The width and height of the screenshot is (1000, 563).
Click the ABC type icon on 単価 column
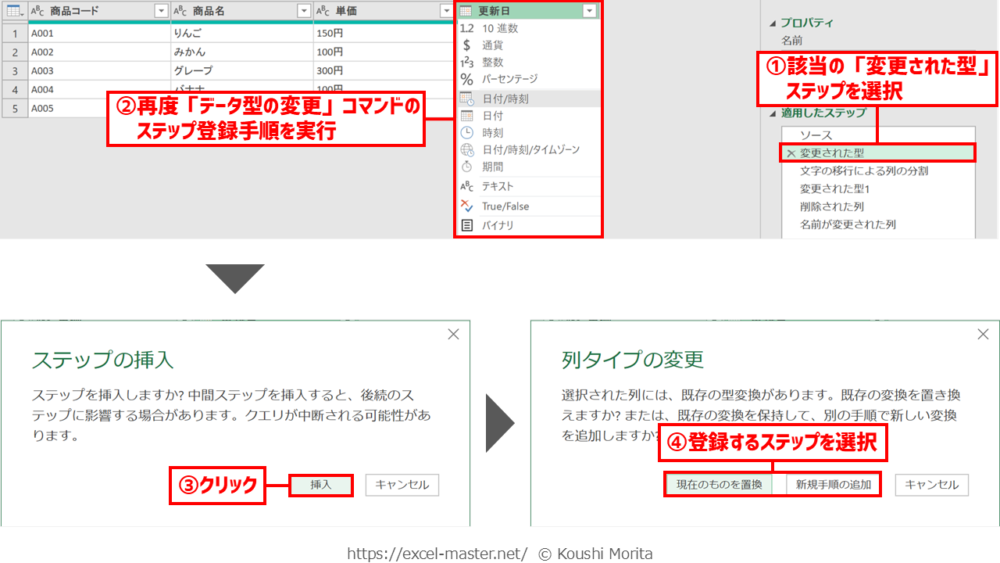click(324, 10)
